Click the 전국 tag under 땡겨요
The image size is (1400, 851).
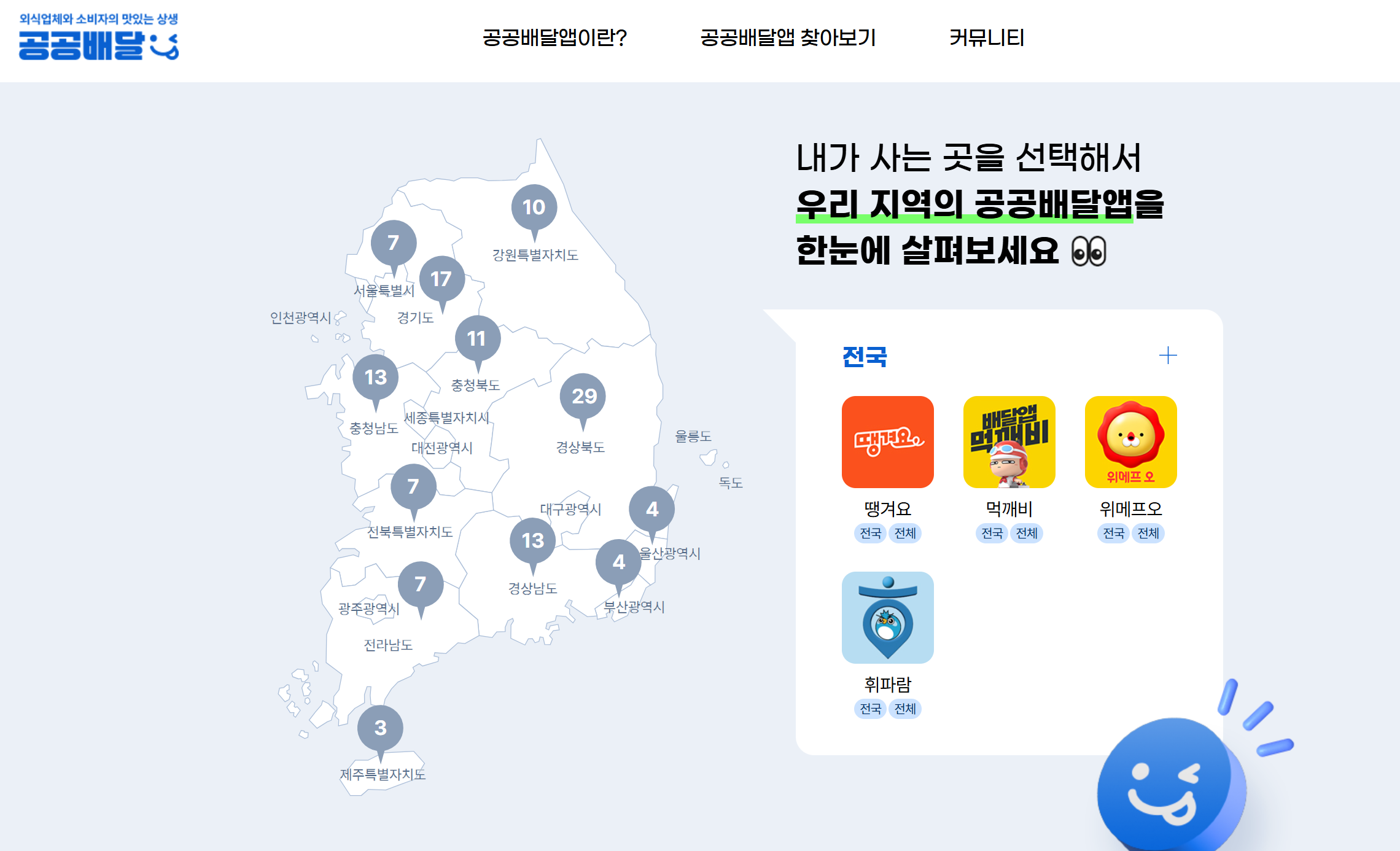[870, 533]
